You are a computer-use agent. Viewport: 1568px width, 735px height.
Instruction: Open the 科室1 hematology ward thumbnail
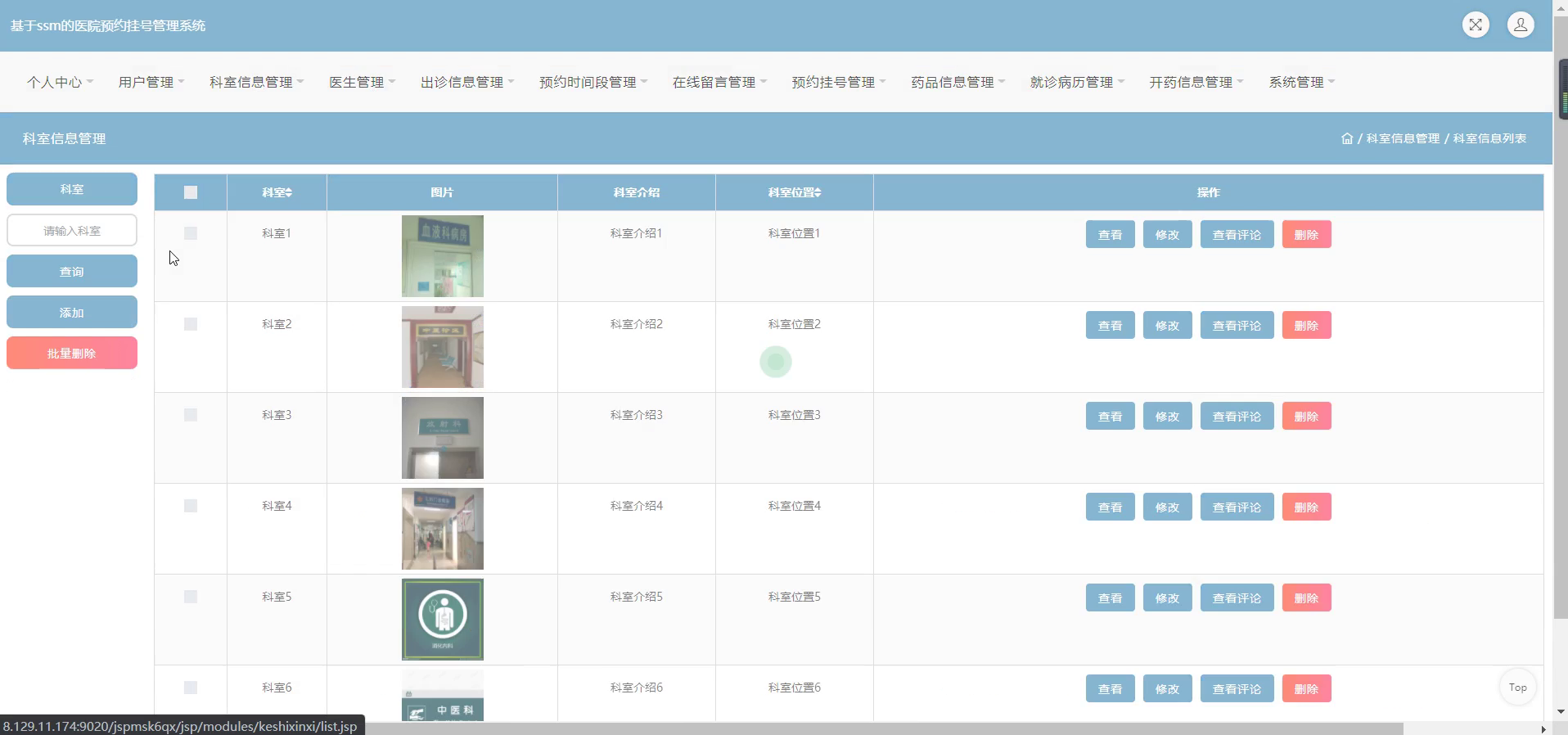pyautogui.click(x=442, y=256)
